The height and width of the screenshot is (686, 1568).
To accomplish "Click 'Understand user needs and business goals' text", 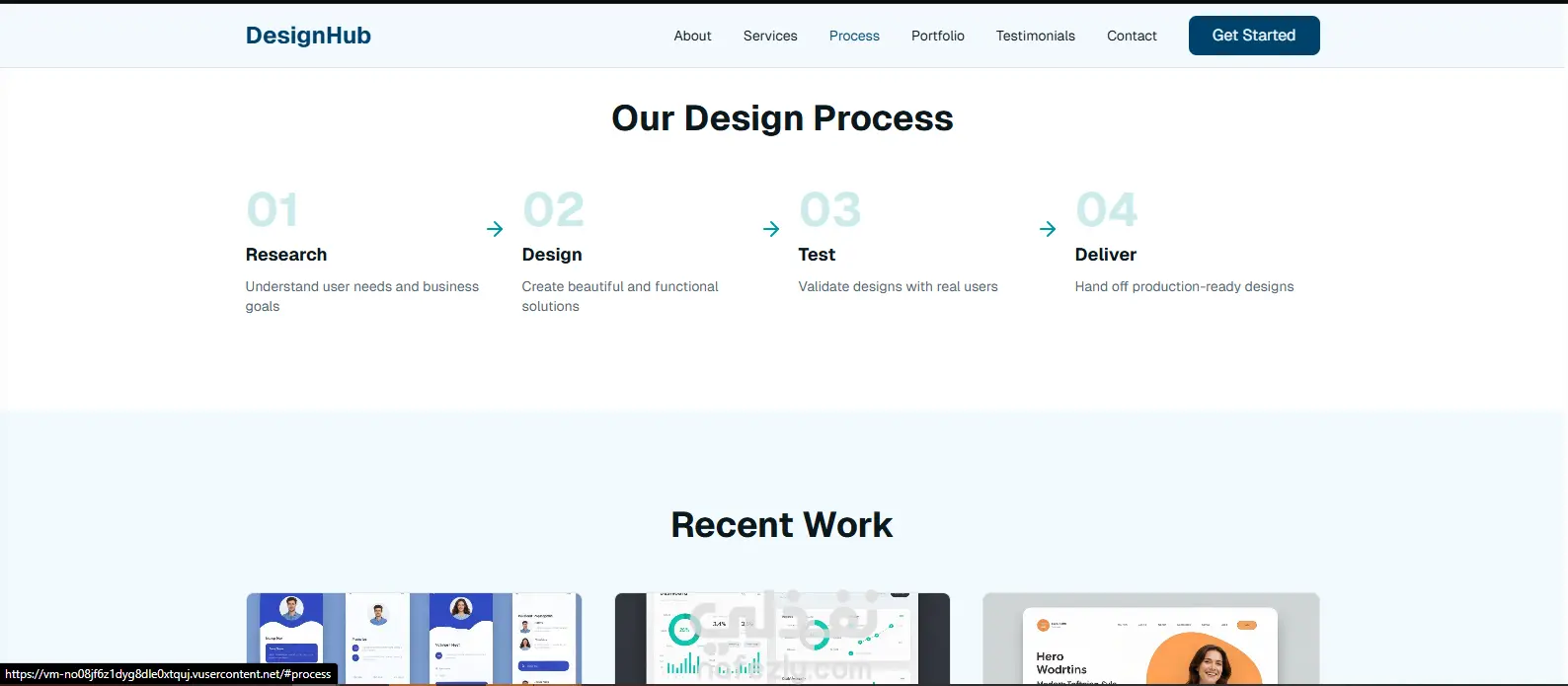I will (x=362, y=296).
